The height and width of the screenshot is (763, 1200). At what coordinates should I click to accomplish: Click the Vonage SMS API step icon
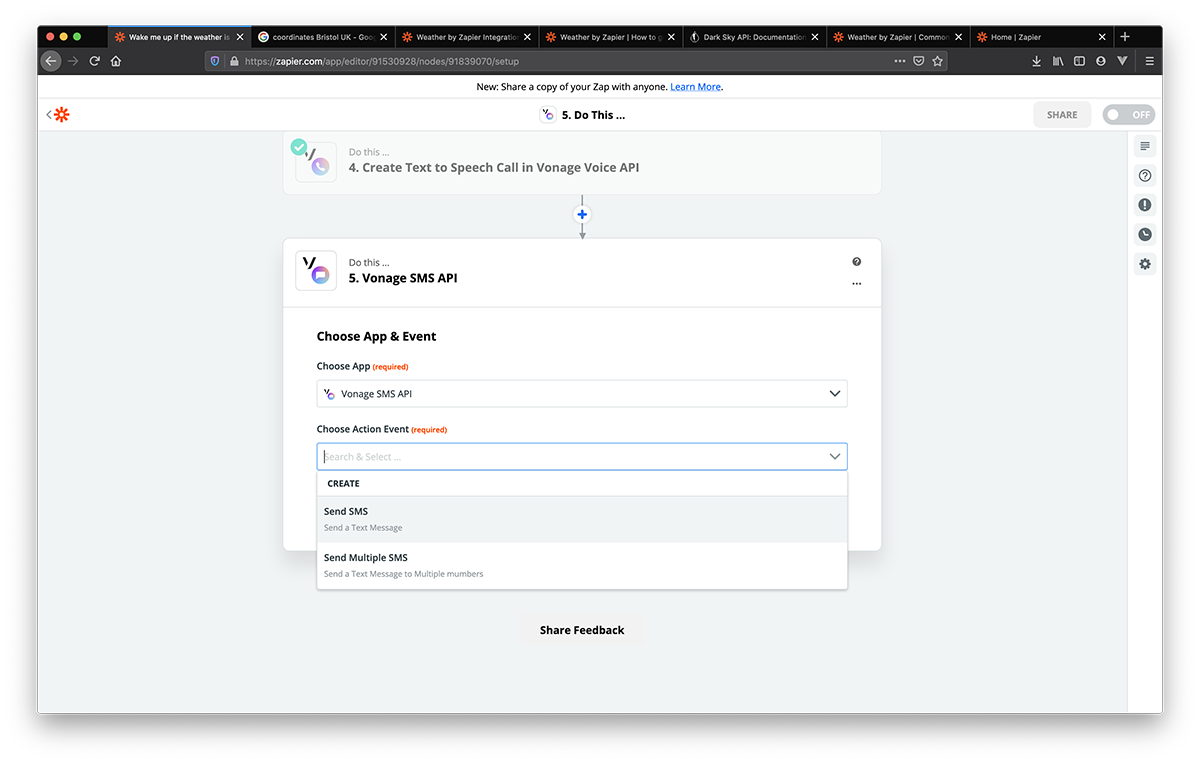[x=316, y=270]
